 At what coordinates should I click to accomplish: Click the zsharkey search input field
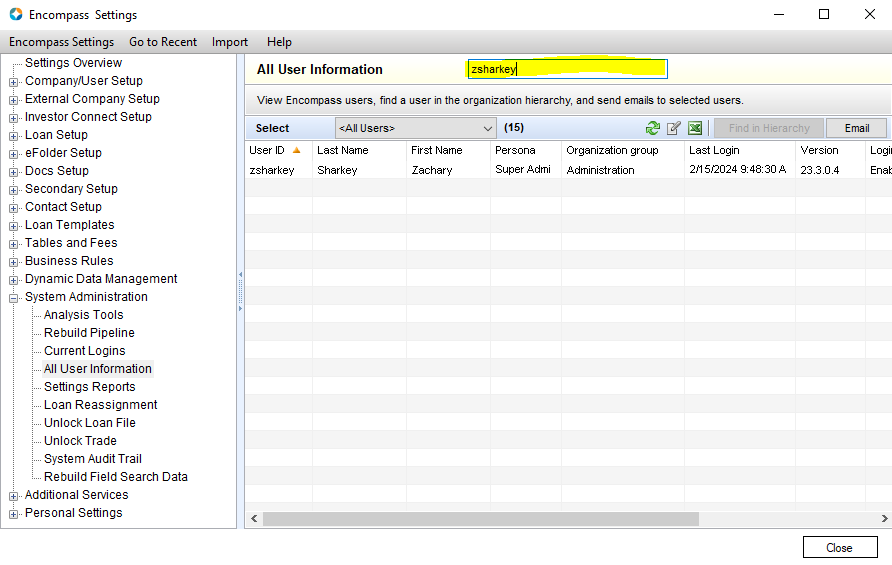567,69
